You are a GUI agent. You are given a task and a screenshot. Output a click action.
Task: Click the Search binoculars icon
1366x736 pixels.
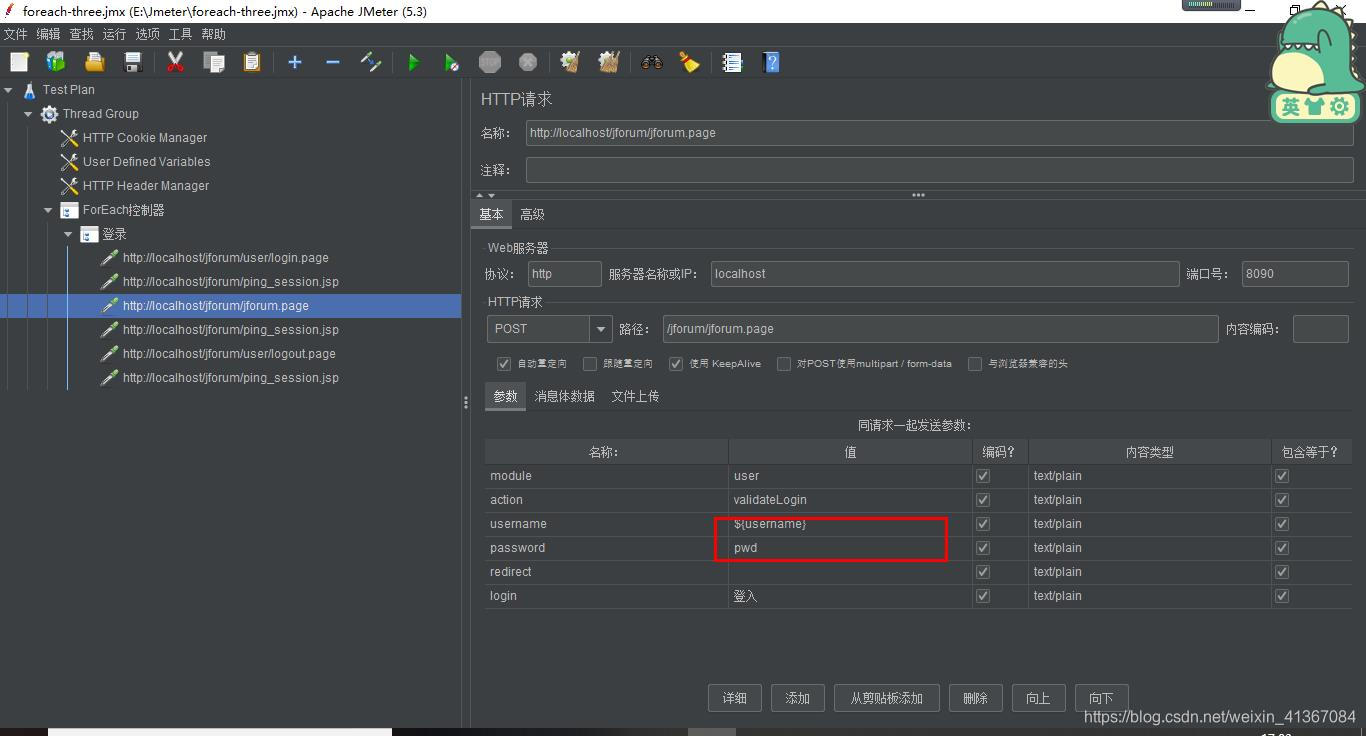[x=651, y=62]
